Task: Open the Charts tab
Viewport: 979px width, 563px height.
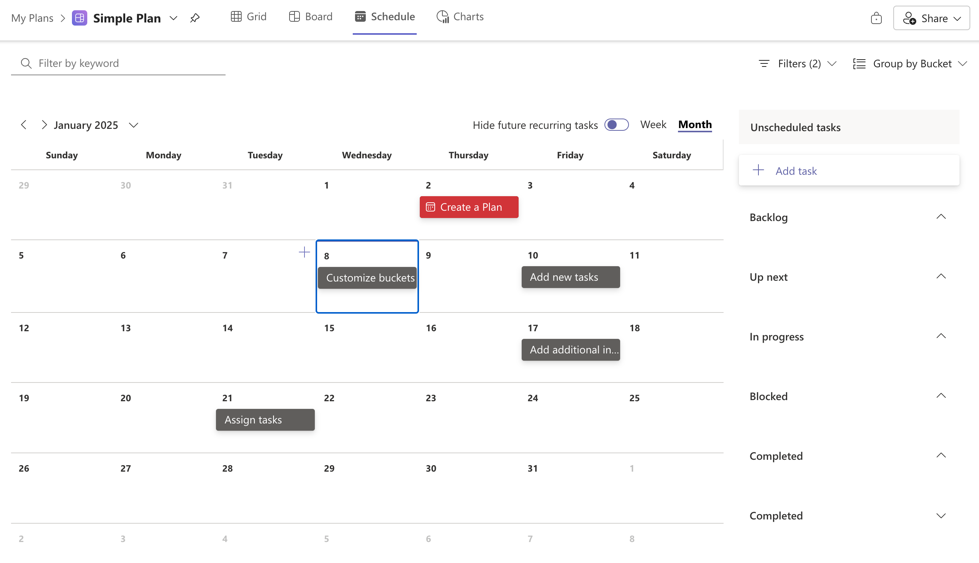Action: point(460,17)
